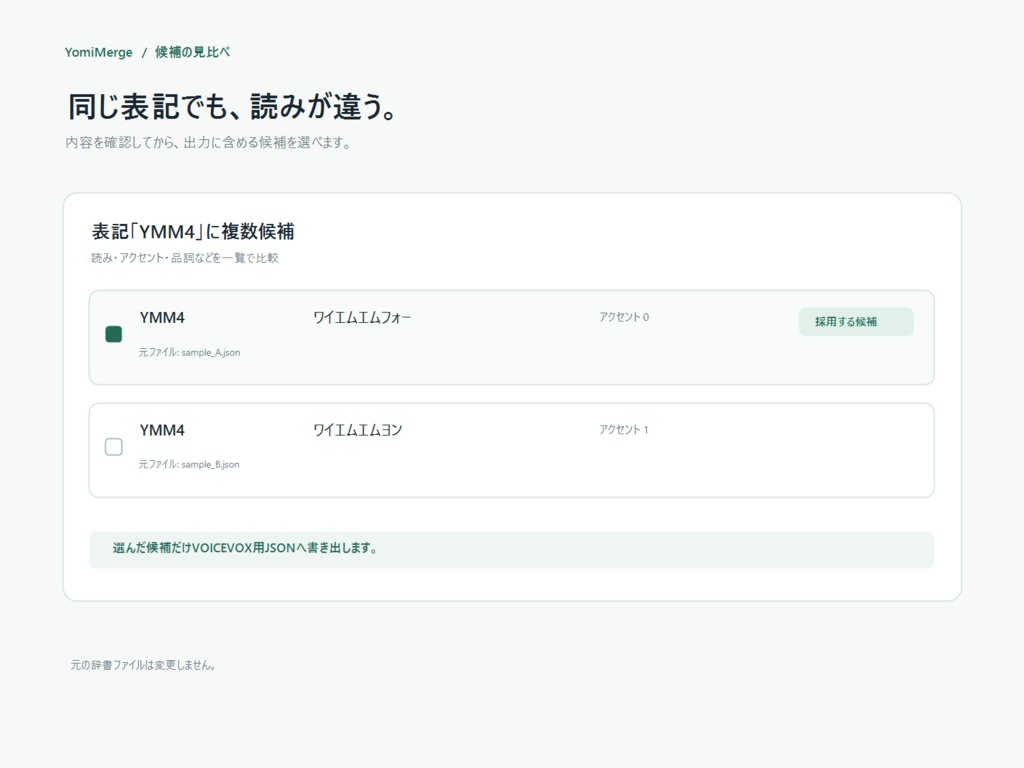Click the アクセント 0 label
The width and height of the screenshot is (1024, 768).
624,317
